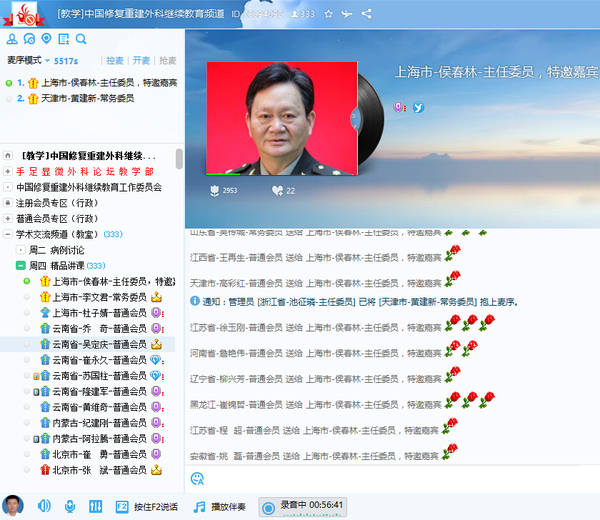Toggle the recording button showing 00:56:41
Viewport: 600px width, 520px height.
(302, 506)
